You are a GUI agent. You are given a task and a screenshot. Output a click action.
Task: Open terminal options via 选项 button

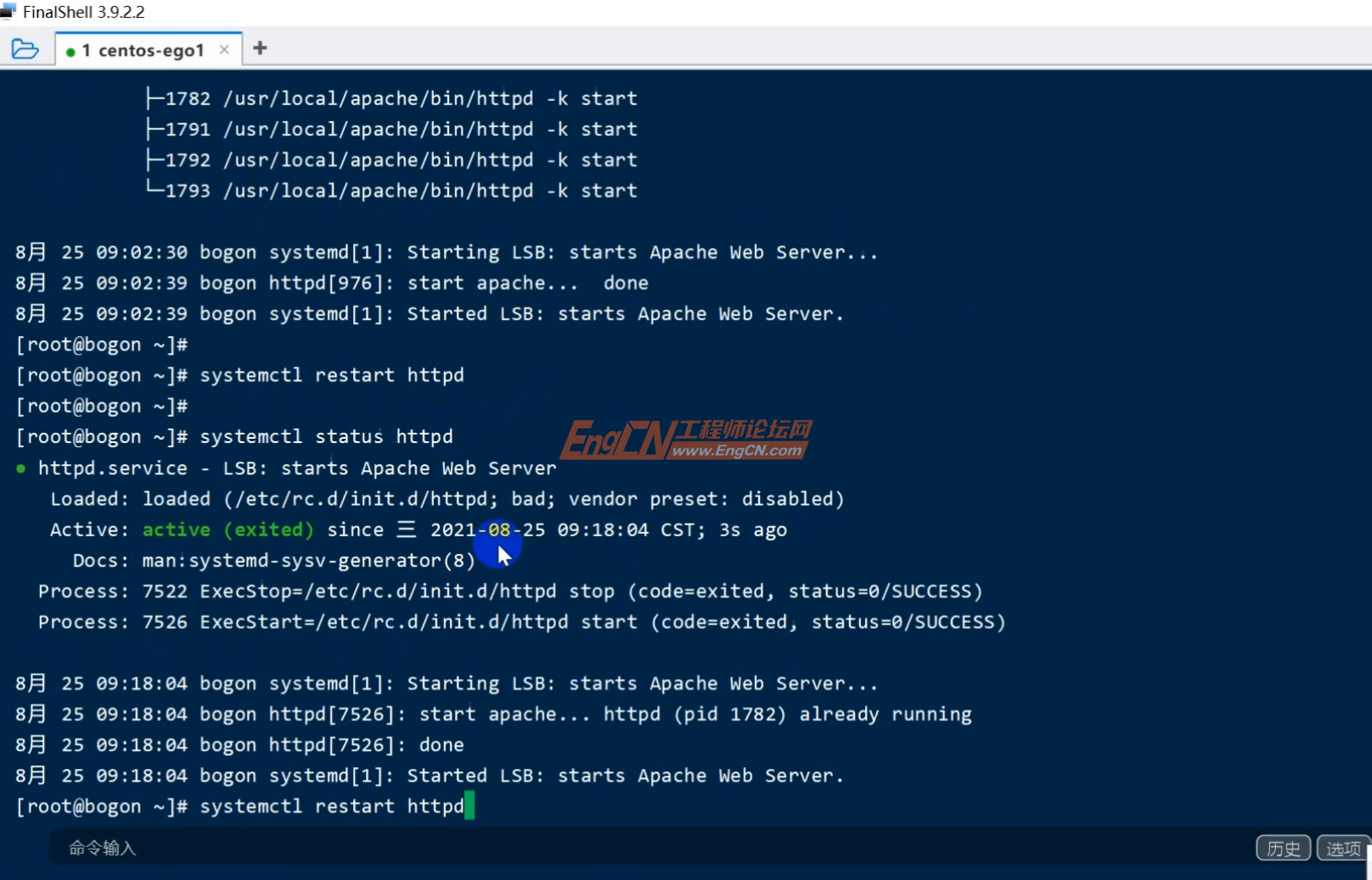[1343, 847]
